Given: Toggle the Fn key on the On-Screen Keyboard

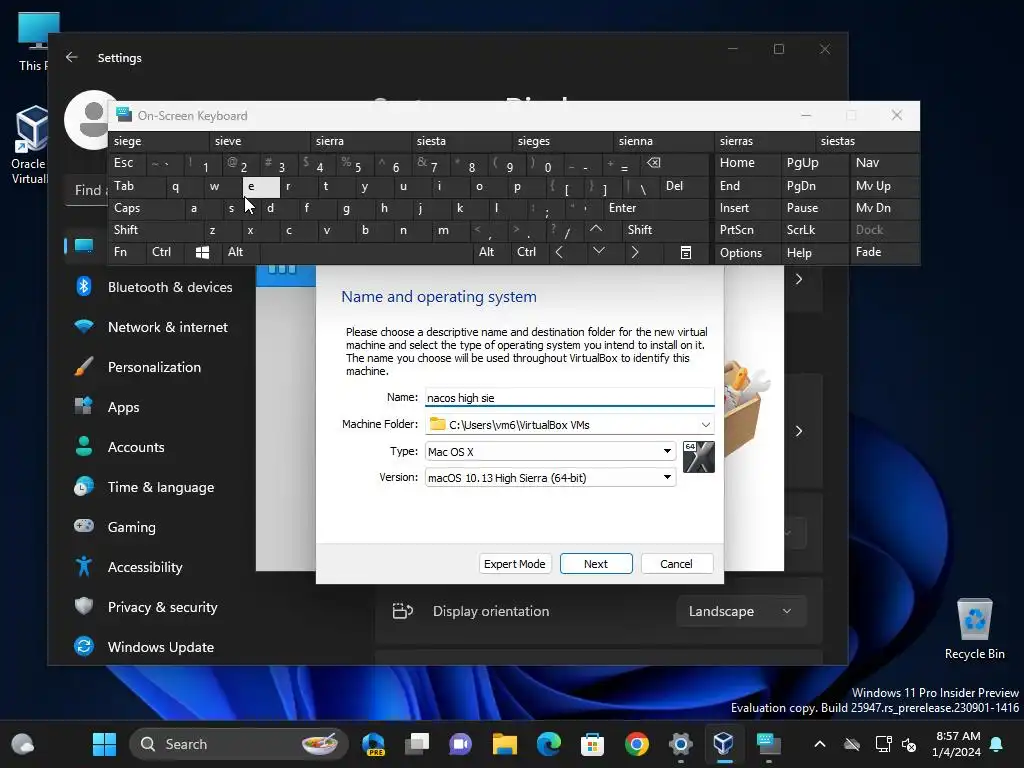Looking at the screenshot, I should [127, 252].
